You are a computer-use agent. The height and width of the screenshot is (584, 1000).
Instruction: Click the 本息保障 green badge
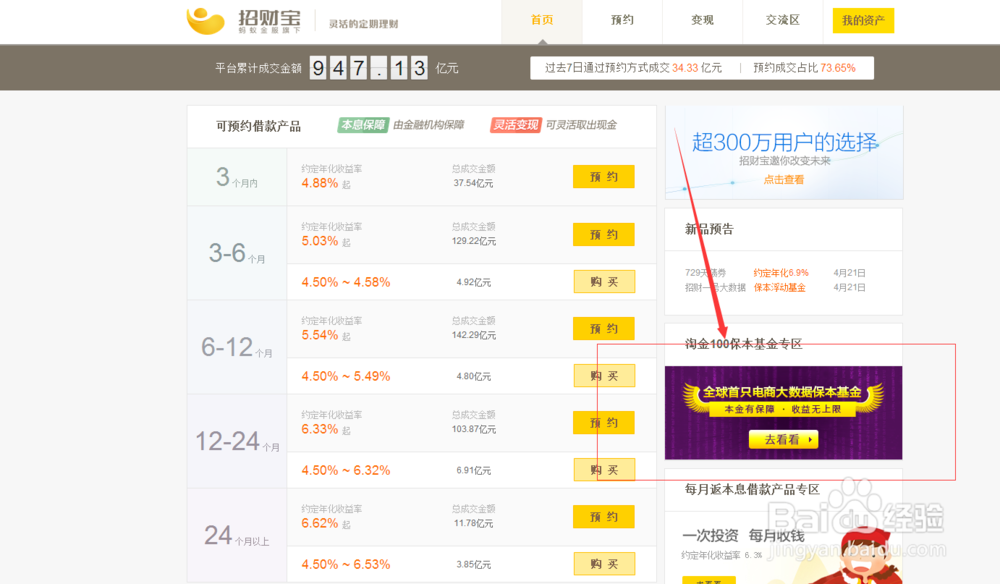coord(363,125)
